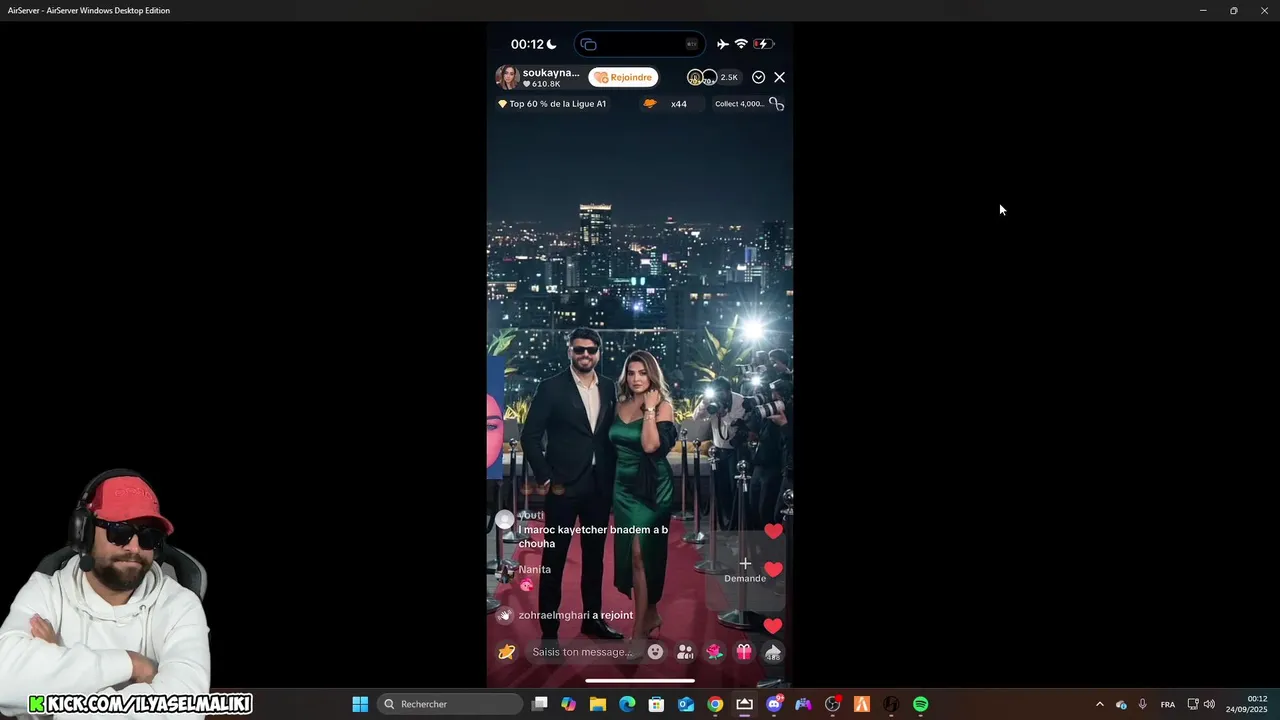This screenshot has width=1280, height=720.
Task: Open Top 60 % de la Ligue A1 badge
Action: [552, 104]
